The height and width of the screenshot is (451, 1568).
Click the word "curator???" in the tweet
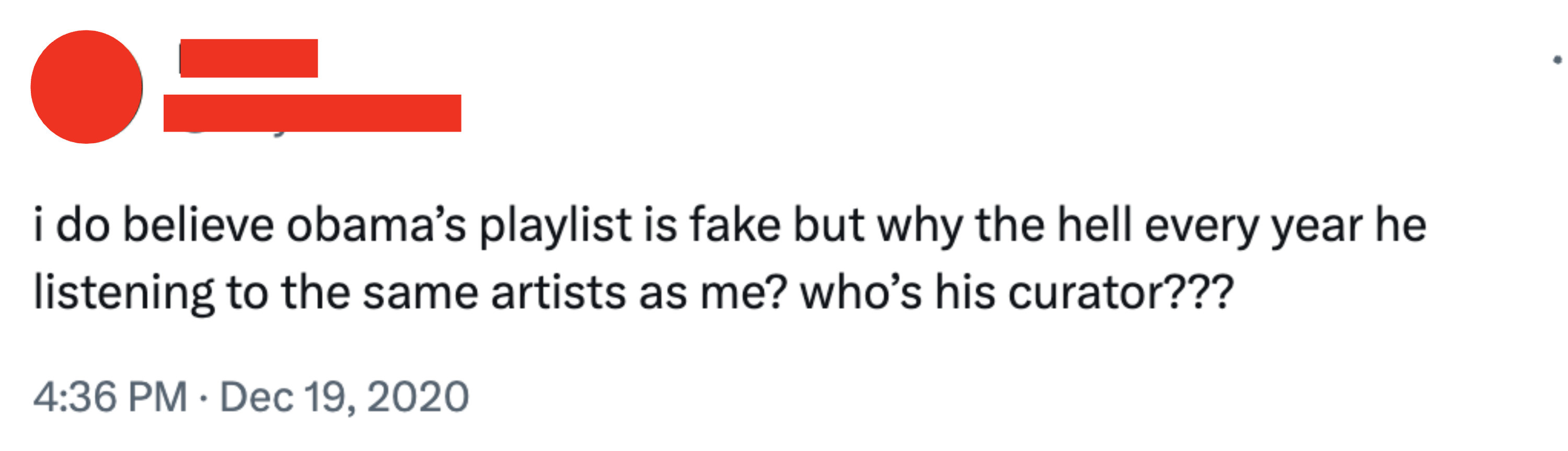[x=1121, y=292]
